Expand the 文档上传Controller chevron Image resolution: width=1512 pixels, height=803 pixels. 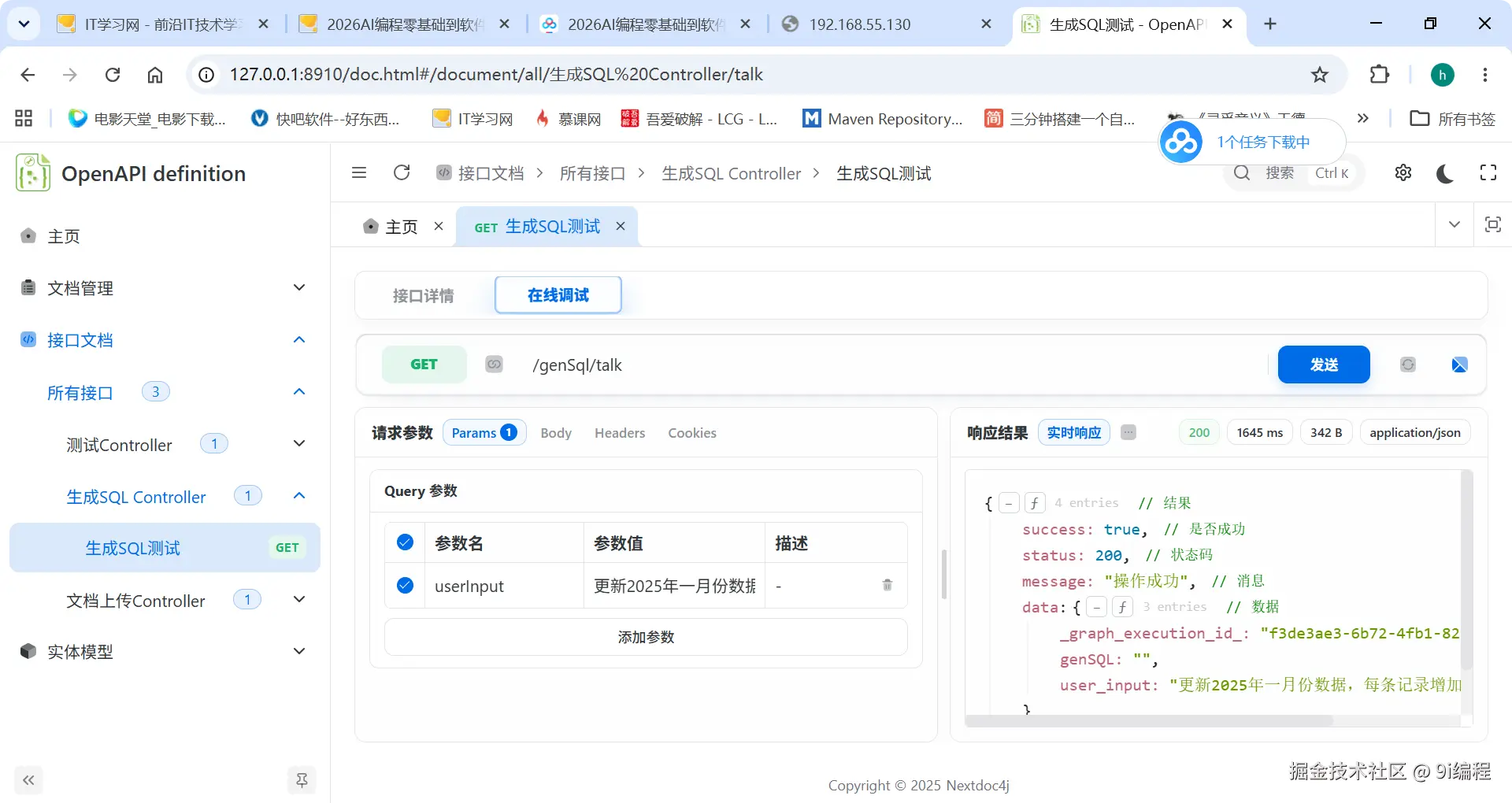point(299,599)
